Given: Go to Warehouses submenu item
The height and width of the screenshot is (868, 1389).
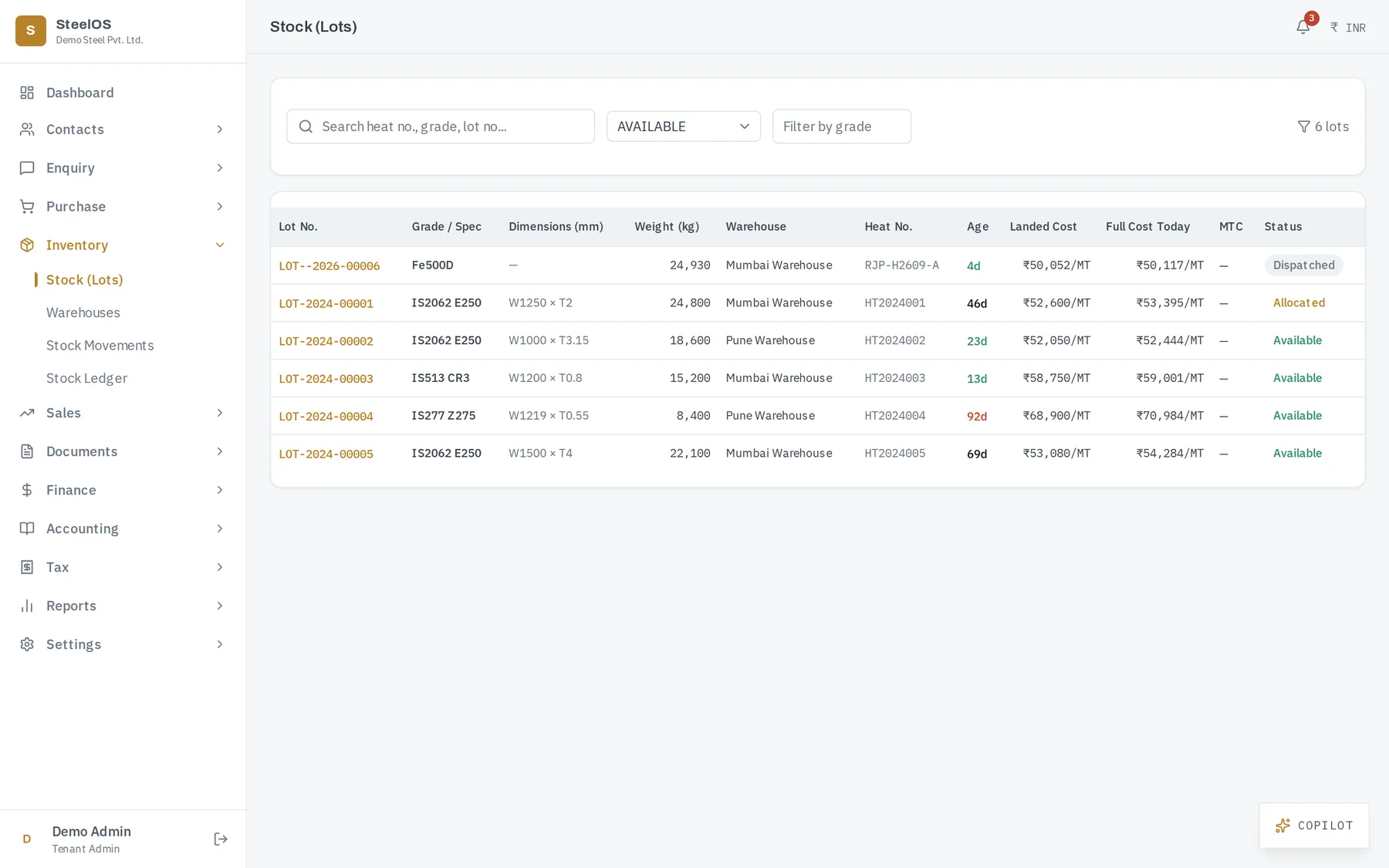Looking at the screenshot, I should pyautogui.click(x=83, y=312).
